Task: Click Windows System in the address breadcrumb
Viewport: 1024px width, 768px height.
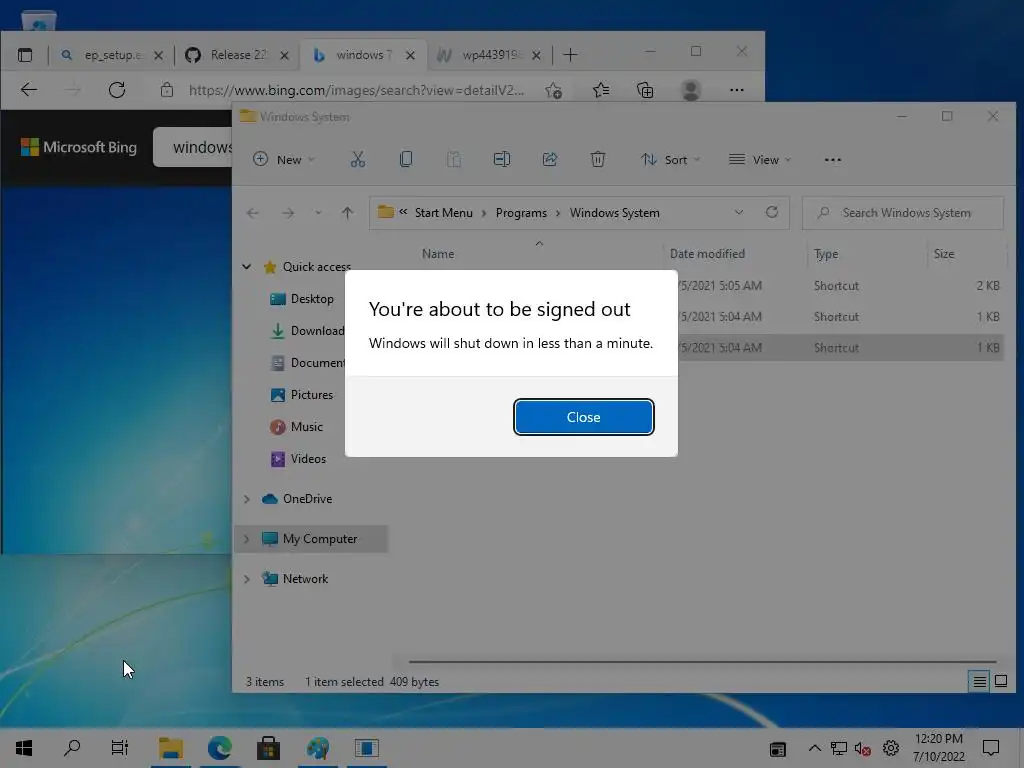Action: pyautogui.click(x=615, y=213)
